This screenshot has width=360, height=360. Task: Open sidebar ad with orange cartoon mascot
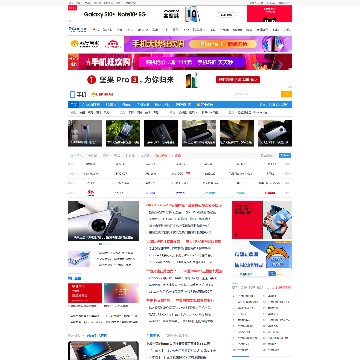tap(262, 259)
